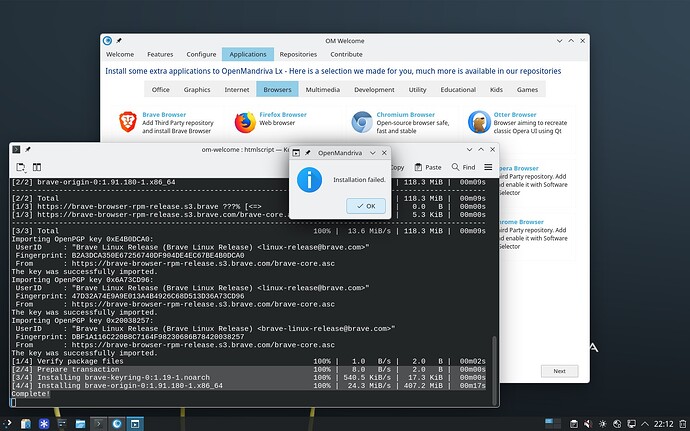Image resolution: width=690 pixels, height=431 pixels.
Task: Click the Find magnifier in Konsole toolbar
Action: 455,167
